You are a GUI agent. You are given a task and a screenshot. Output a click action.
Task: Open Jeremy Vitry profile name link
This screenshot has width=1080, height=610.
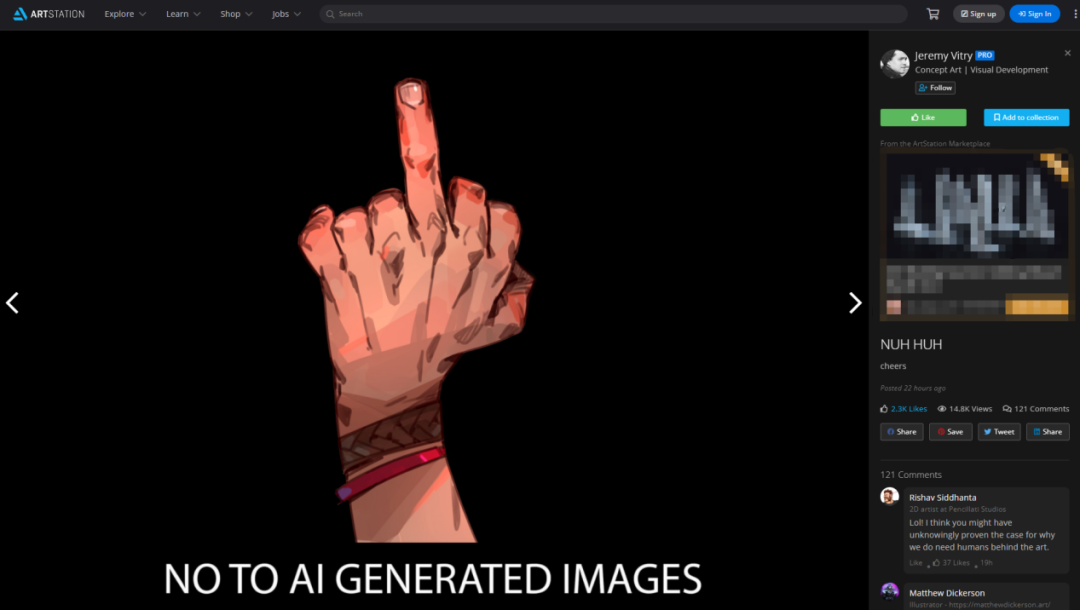943,56
